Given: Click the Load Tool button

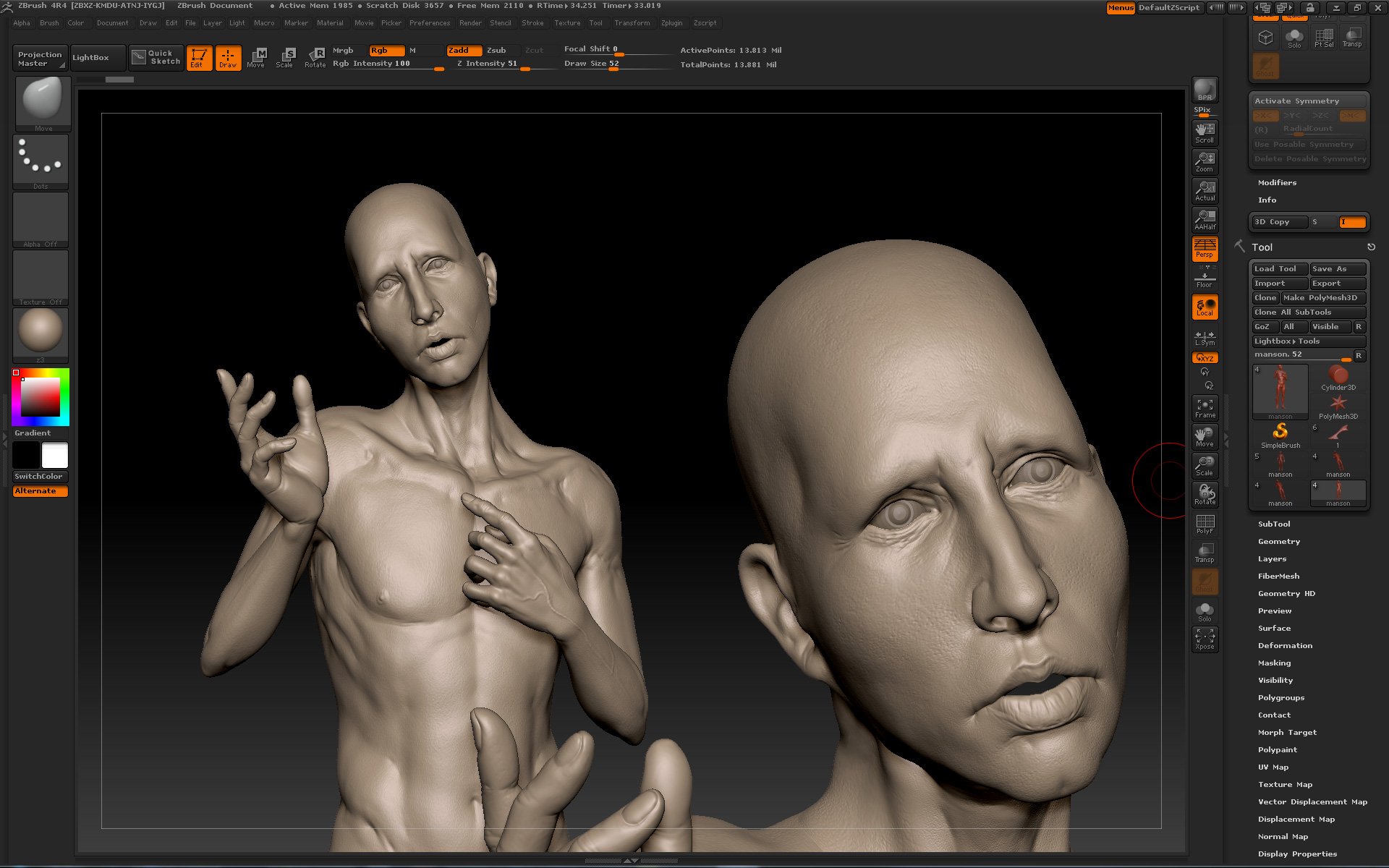Looking at the screenshot, I should (1280, 269).
